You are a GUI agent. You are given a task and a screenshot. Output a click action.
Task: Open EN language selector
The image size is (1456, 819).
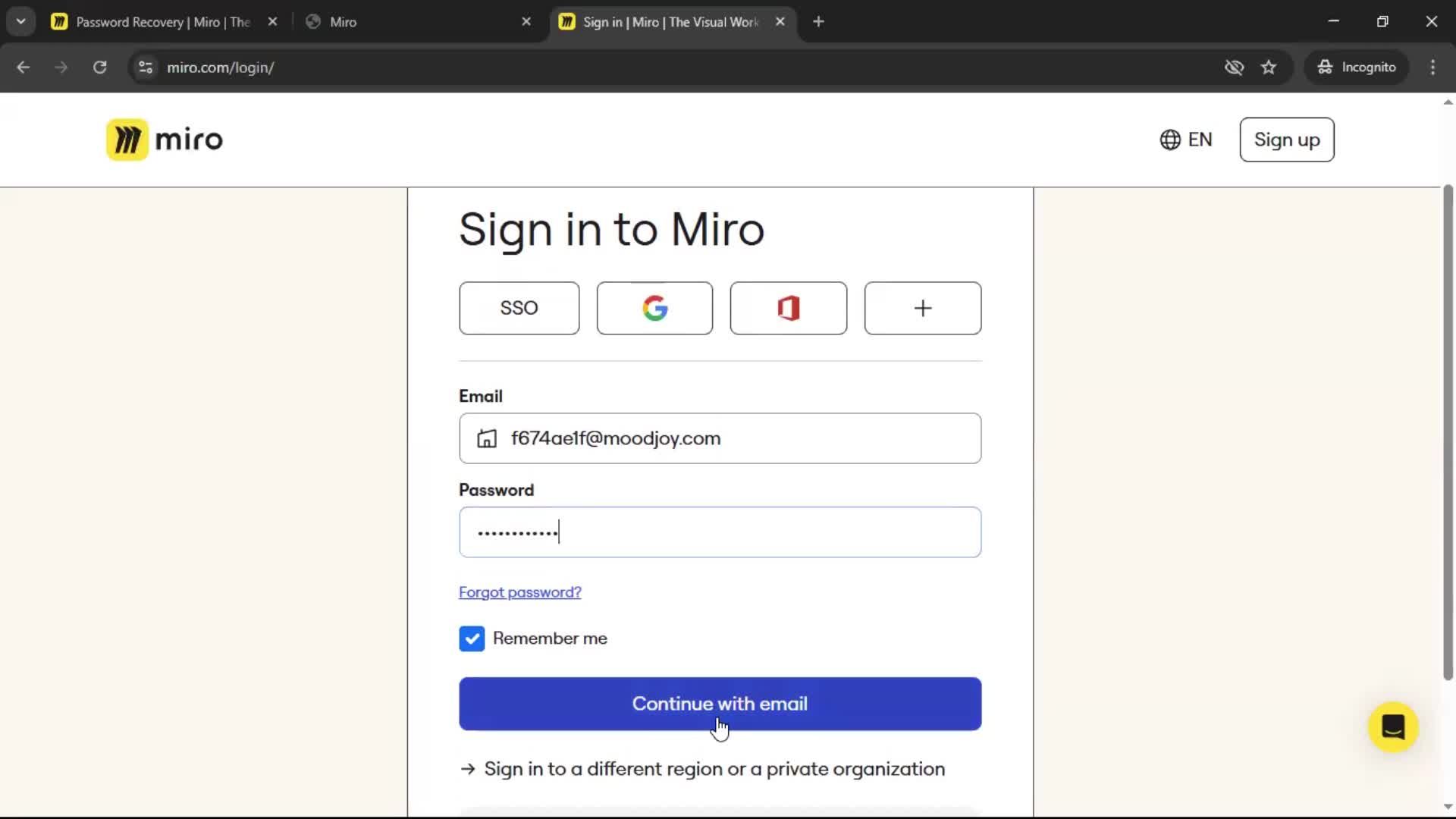(x=1187, y=140)
